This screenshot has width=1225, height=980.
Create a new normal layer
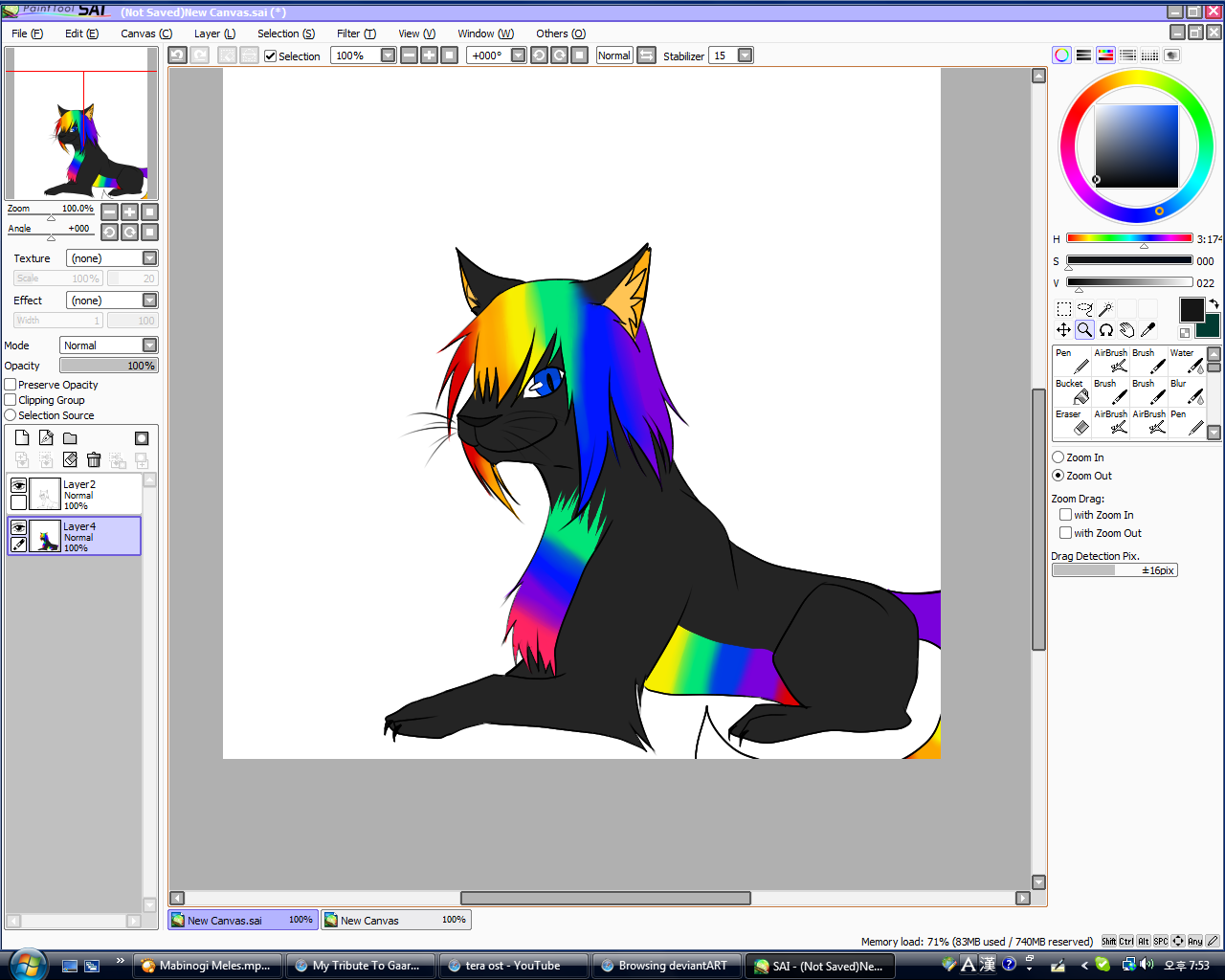coord(22,438)
